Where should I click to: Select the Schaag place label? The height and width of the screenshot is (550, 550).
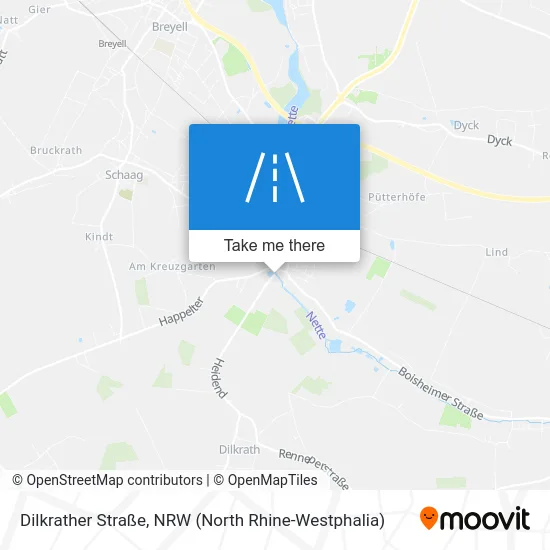click(x=124, y=175)
